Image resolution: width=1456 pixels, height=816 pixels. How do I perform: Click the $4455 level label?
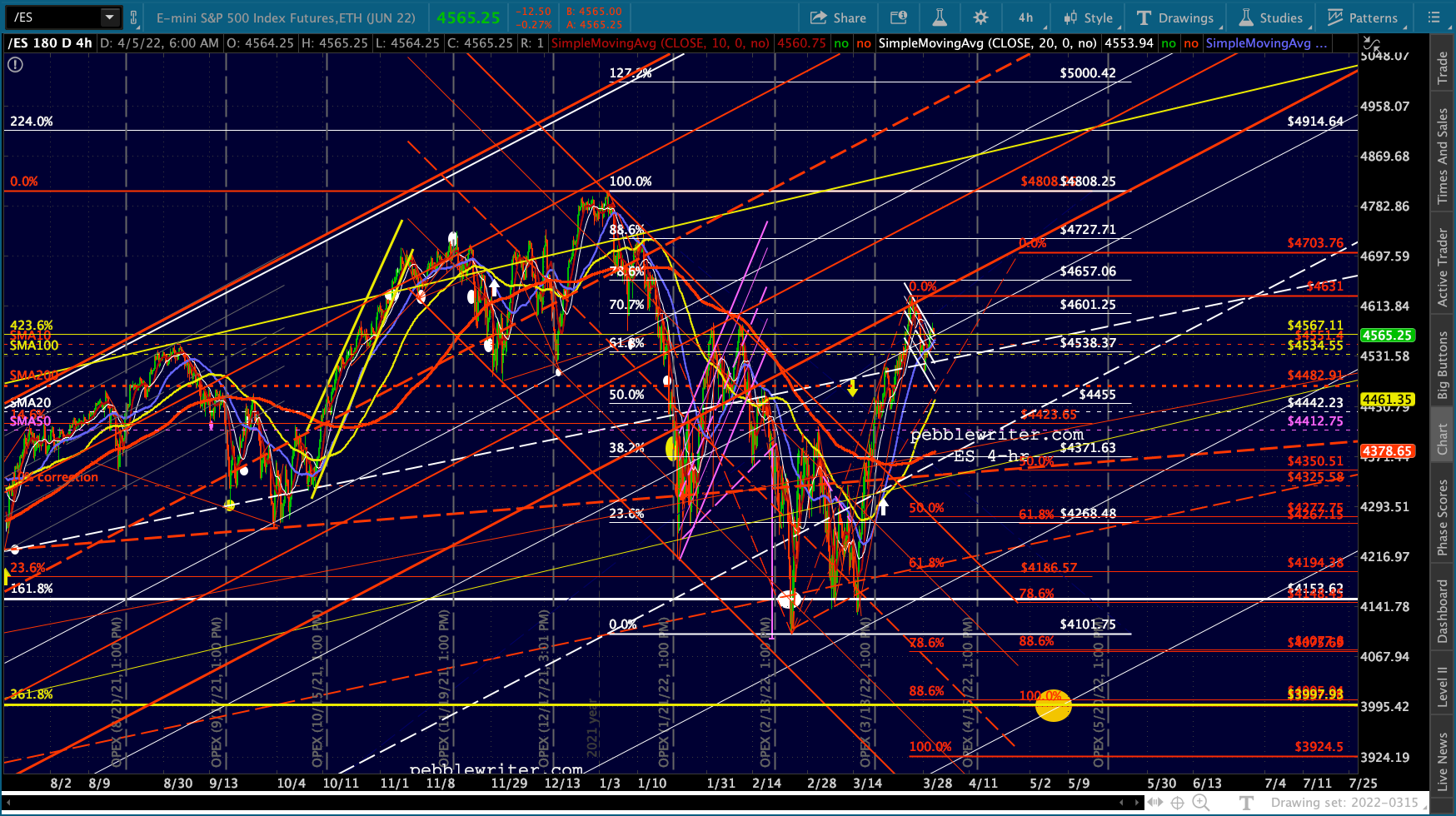1097,395
